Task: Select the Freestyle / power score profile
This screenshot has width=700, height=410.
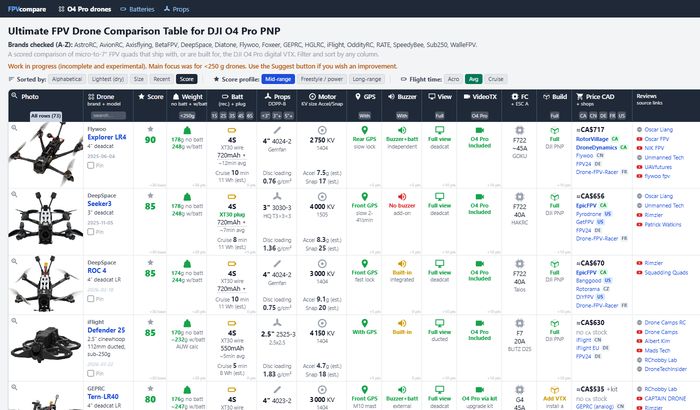Action: pos(321,79)
